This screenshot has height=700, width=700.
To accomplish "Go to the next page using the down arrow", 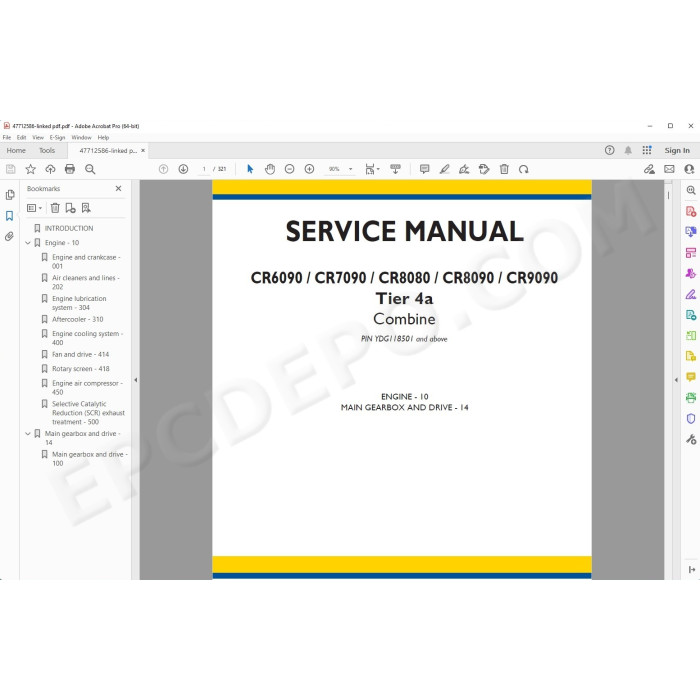I will pyautogui.click(x=183, y=169).
